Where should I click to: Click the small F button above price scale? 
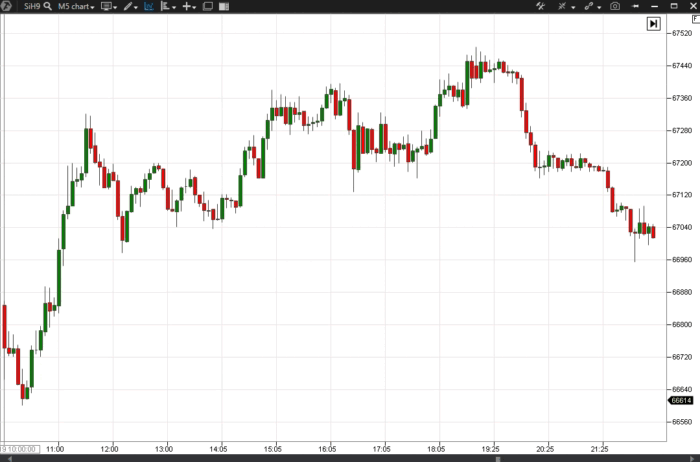tap(696, 19)
